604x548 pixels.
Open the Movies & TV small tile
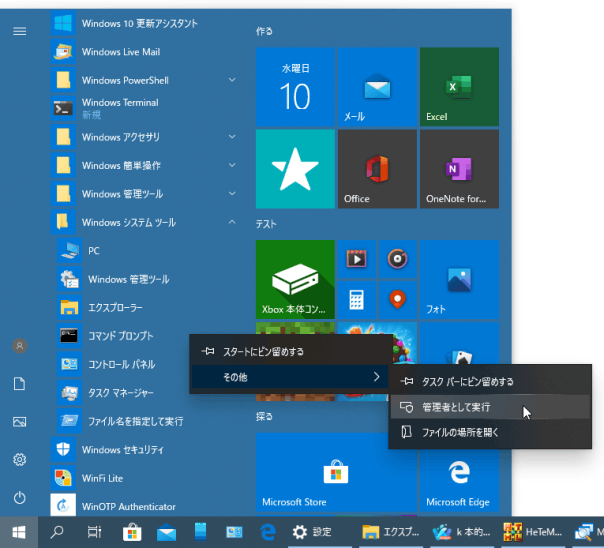pos(357,259)
